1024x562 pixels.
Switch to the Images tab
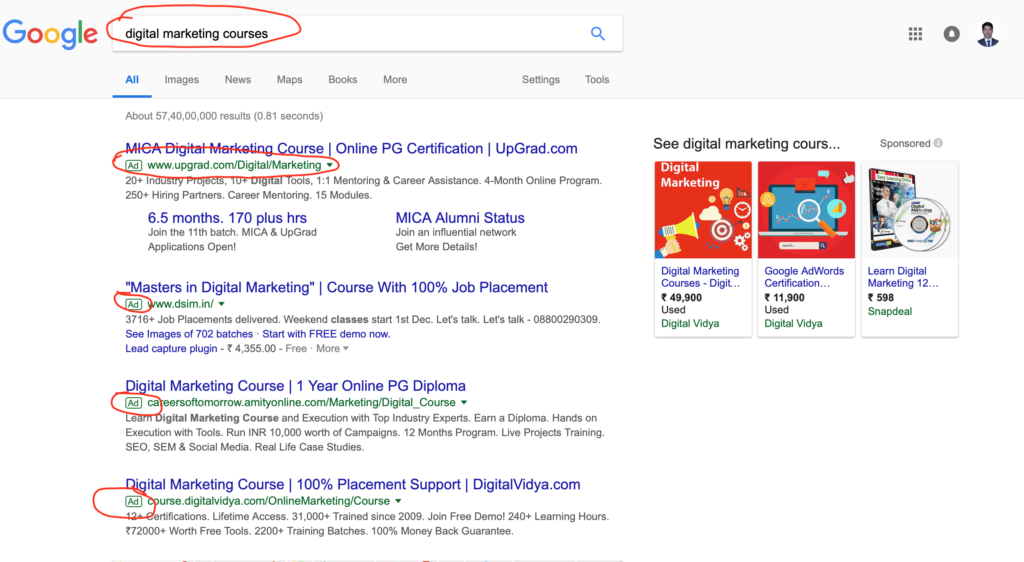[182, 80]
